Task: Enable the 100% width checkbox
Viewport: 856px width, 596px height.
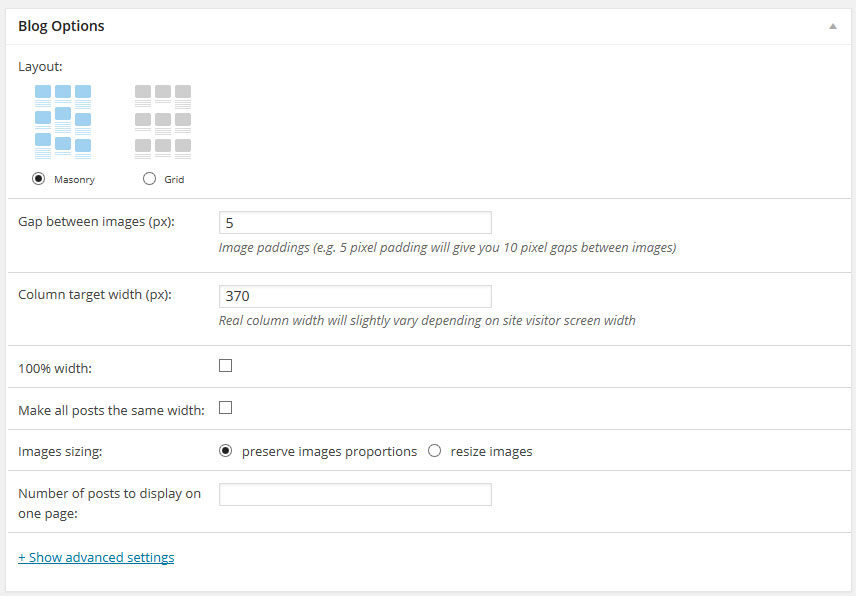Action: [x=226, y=366]
